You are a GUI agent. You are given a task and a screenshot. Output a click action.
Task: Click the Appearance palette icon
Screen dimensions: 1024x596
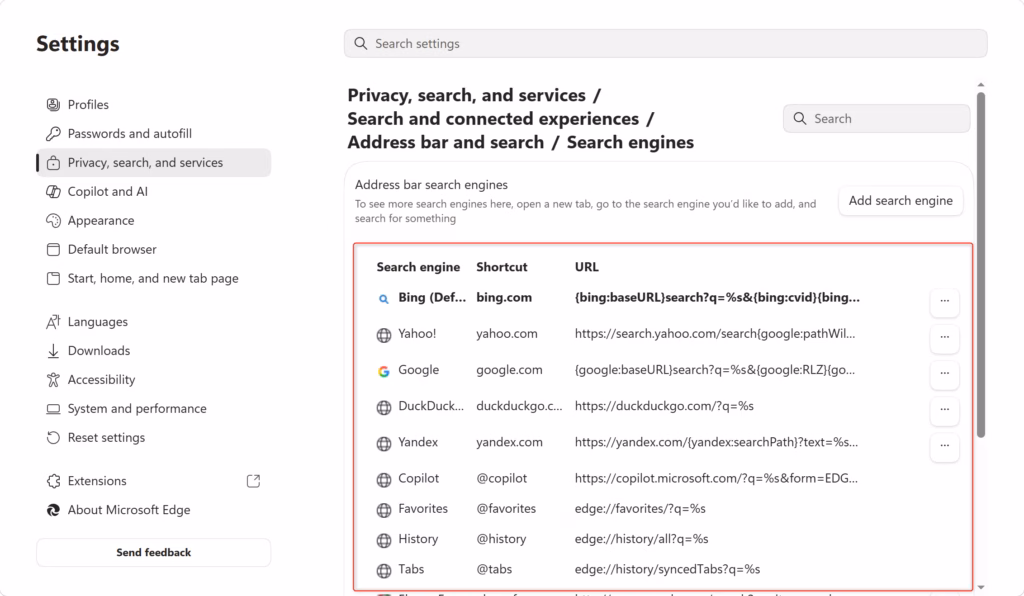click(x=53, y=221)
